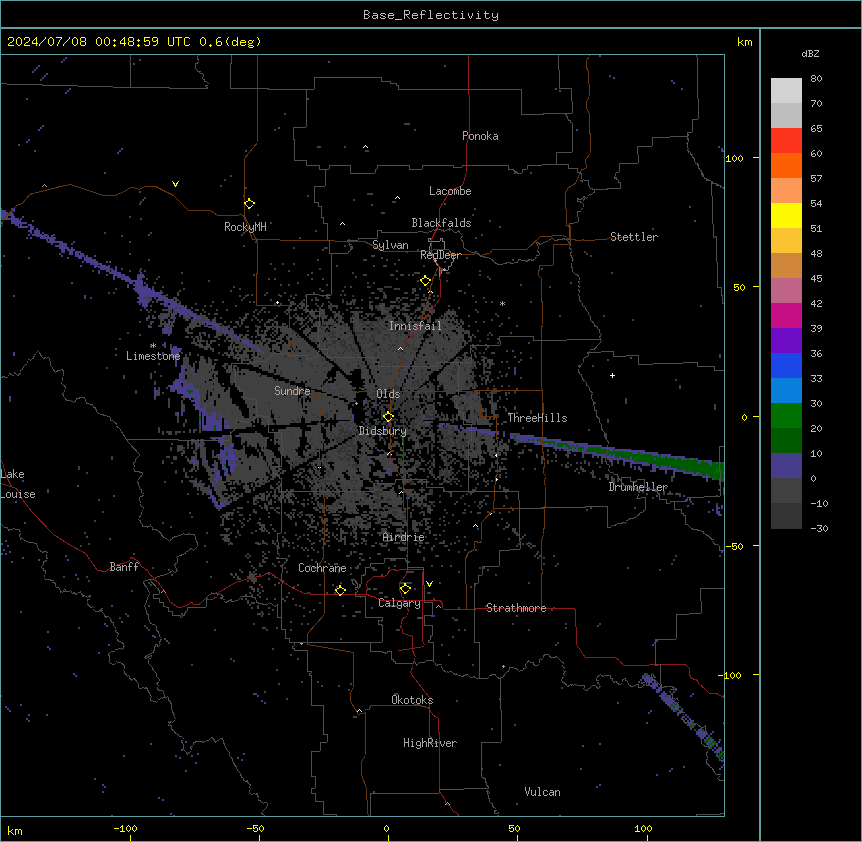Click the Vulcan label
This screenshot has height=842, width=862.
click(543, 792)
